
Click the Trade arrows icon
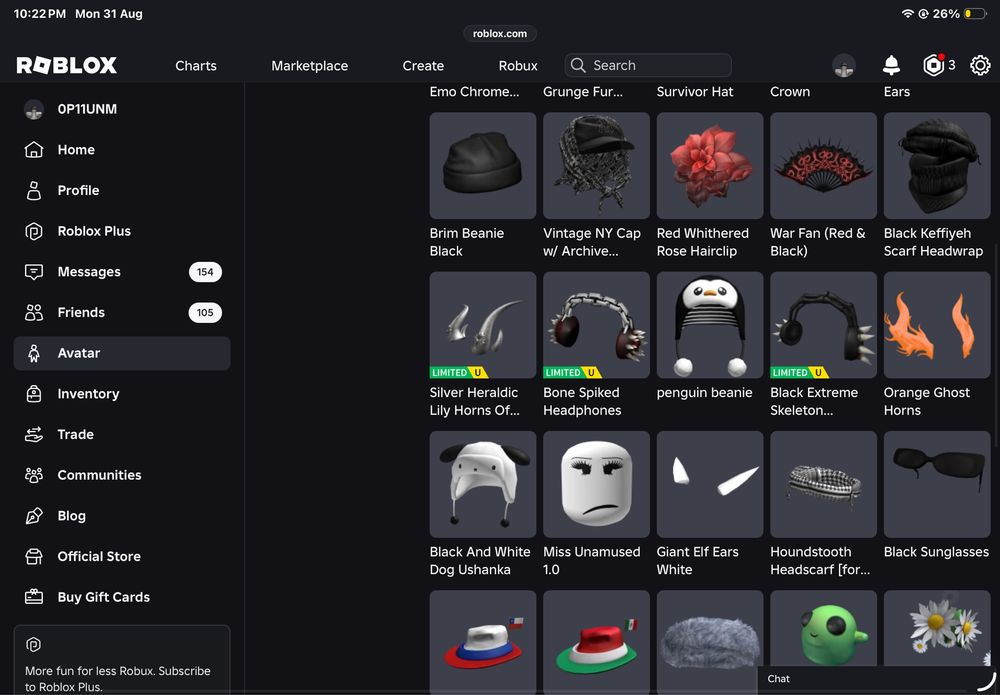pyautogui.click(x=34, y=435)
